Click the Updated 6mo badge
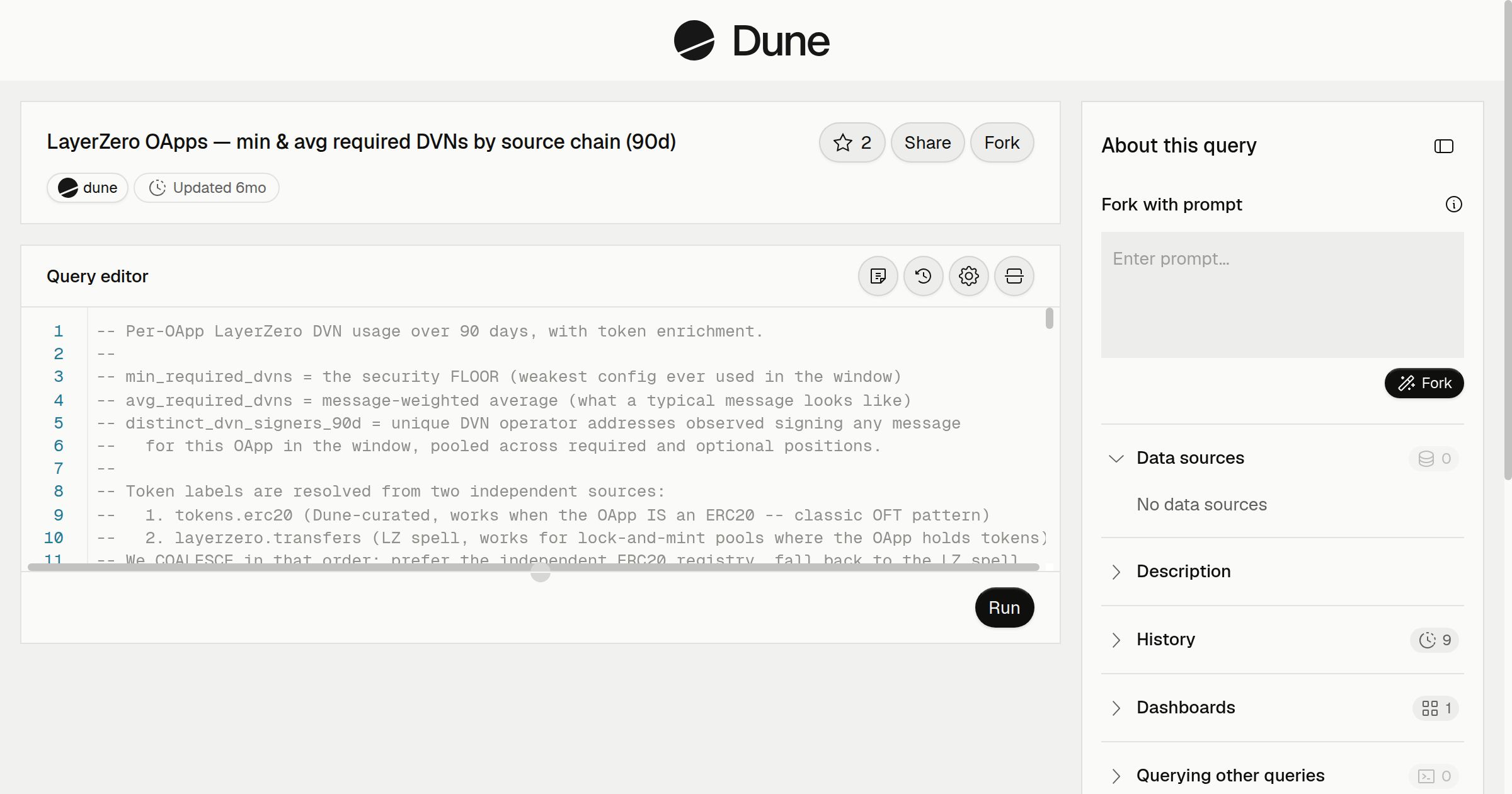This screenshot has width=1512, height=794. pyautogui.click(x=207, y=188)
